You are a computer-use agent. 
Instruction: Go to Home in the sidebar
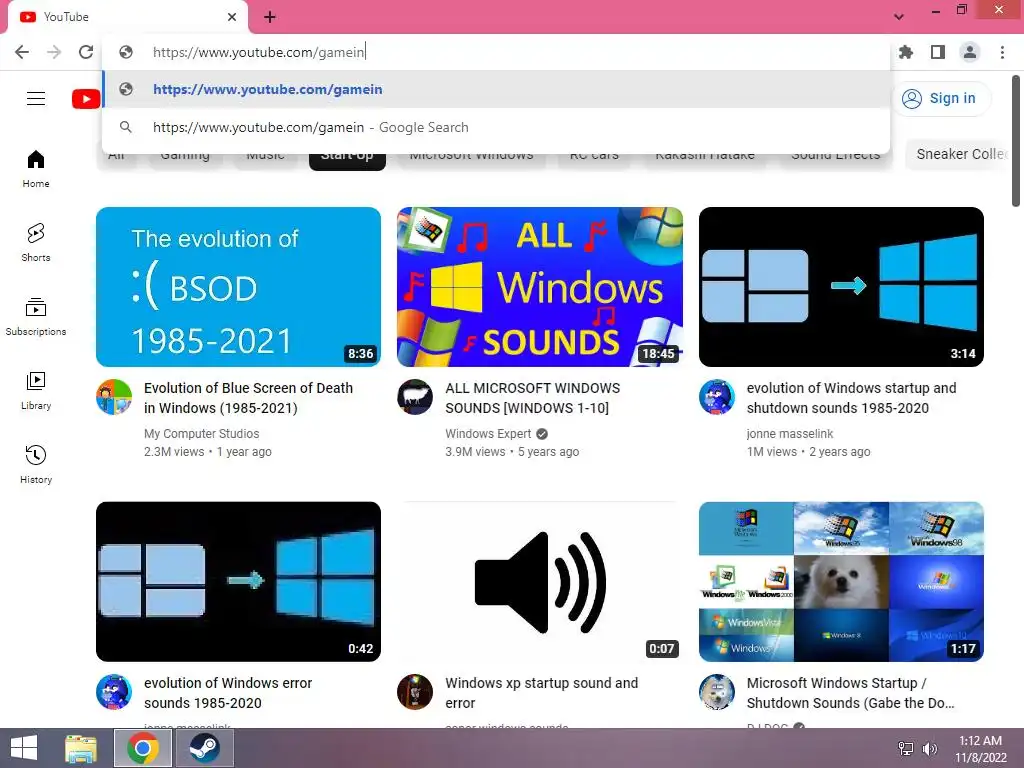coord(36,168)
